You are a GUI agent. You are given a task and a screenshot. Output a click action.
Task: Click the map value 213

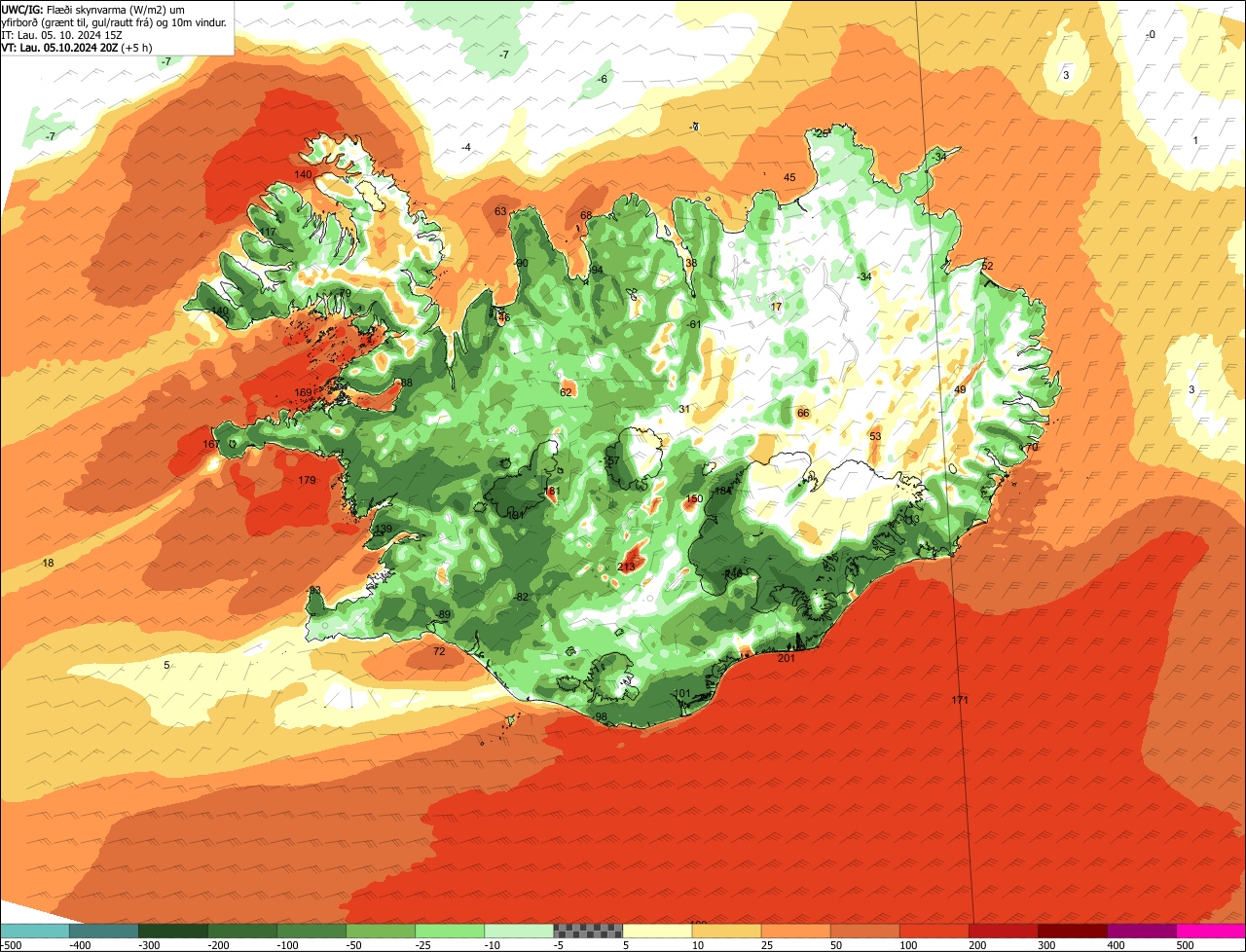click(626, 567)
